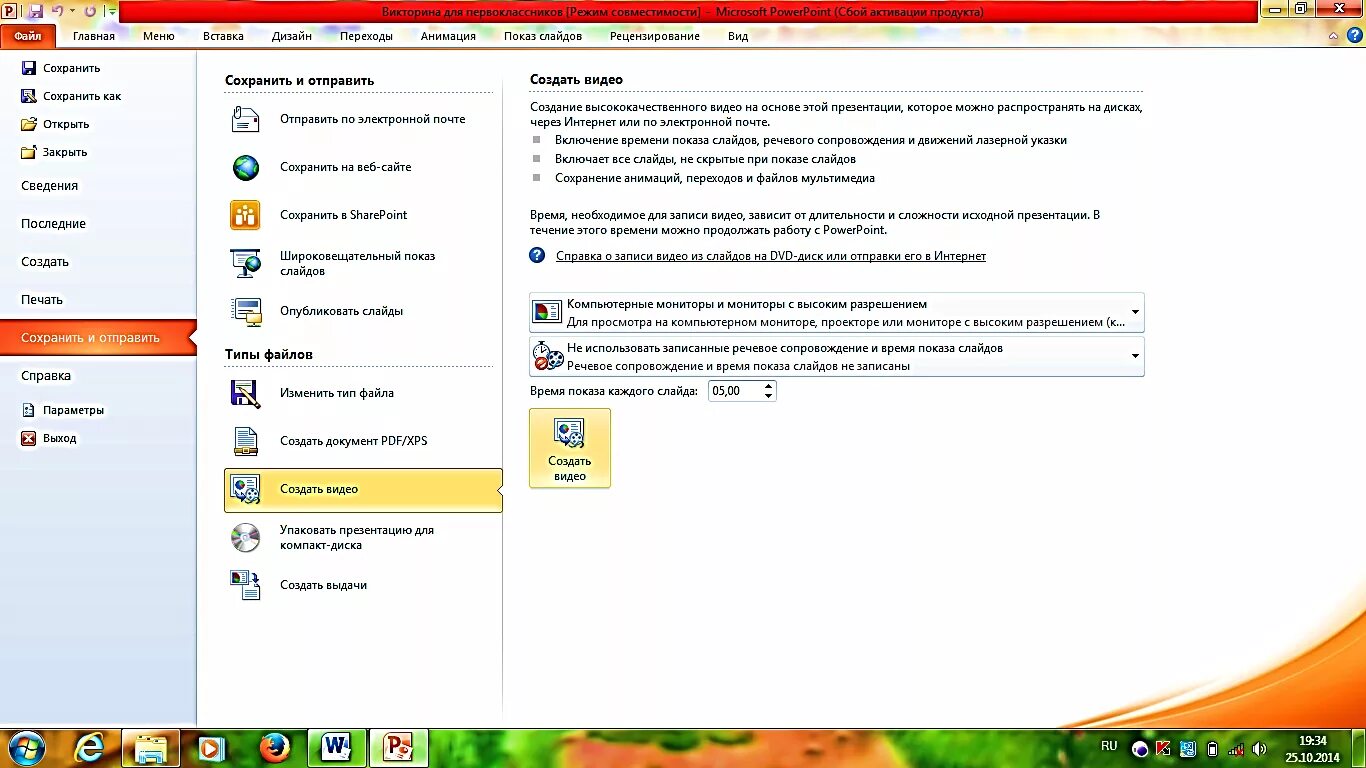Screen dimensions: 1366x768
Task: Expand the Компьютерные мониторы resolution dropdown
Action: tap(1135, 312)
